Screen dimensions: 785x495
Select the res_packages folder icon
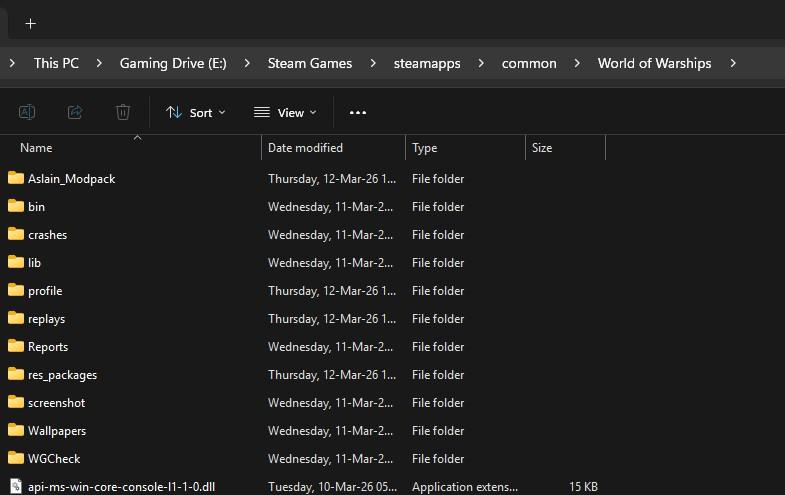pyautogui.click(x=16, y=374)
